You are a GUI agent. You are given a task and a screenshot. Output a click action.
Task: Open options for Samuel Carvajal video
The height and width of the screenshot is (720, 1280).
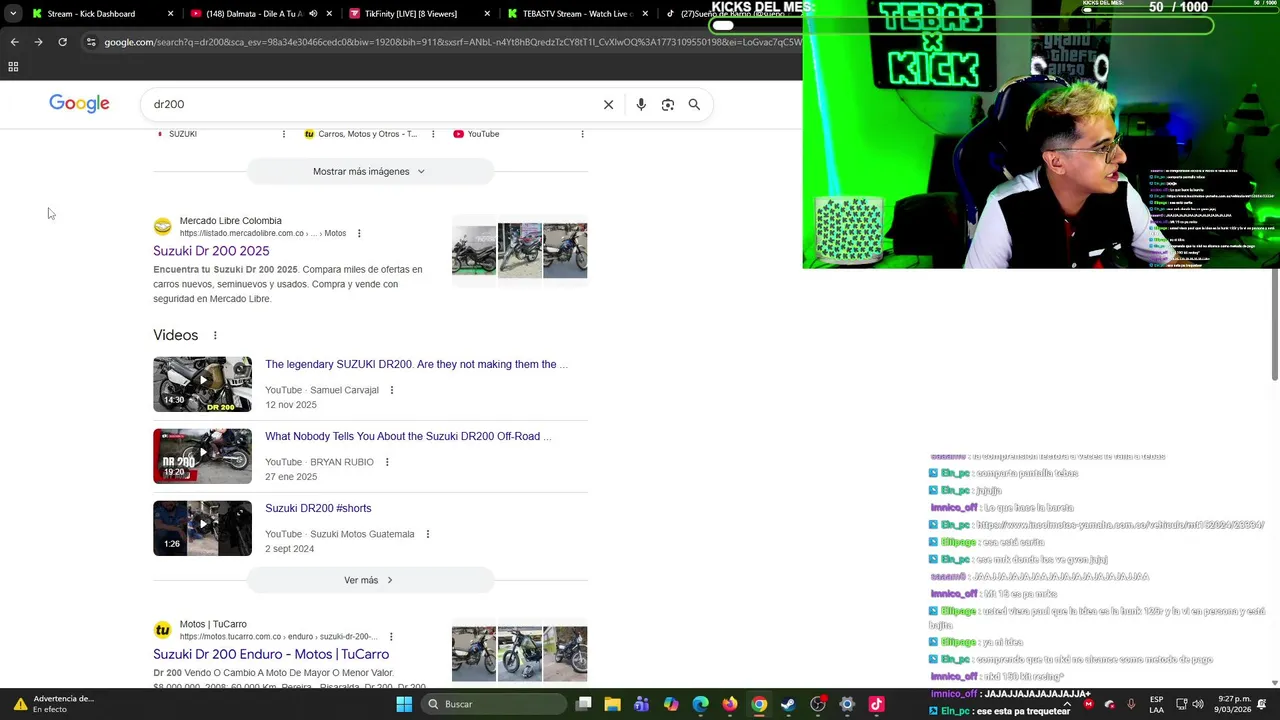coord(392,390)
